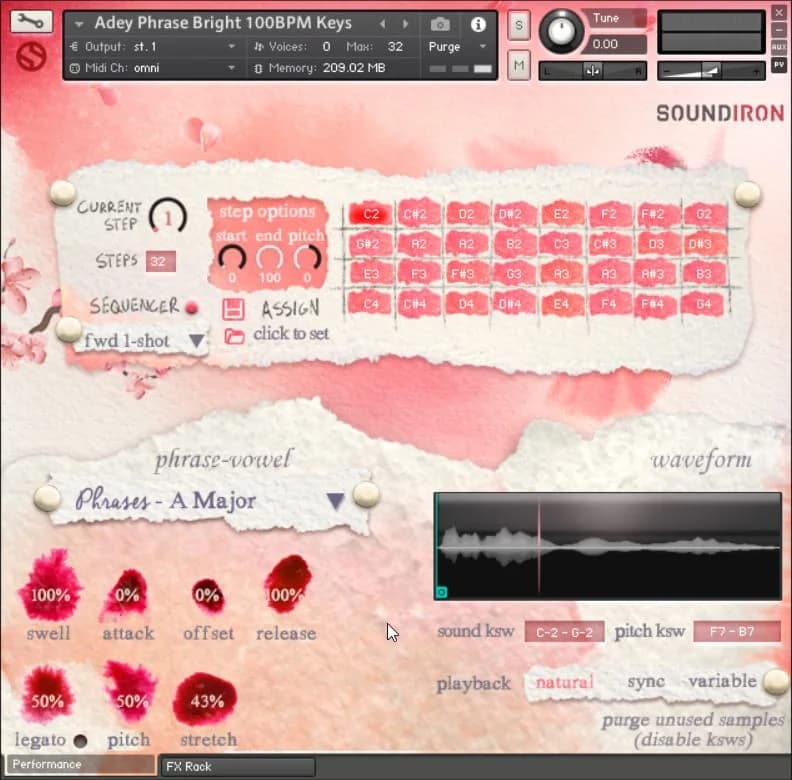Open the fwd 1-shot direction dropdown
This screenshot has height=780, width=792.
[x=197, y=341]
